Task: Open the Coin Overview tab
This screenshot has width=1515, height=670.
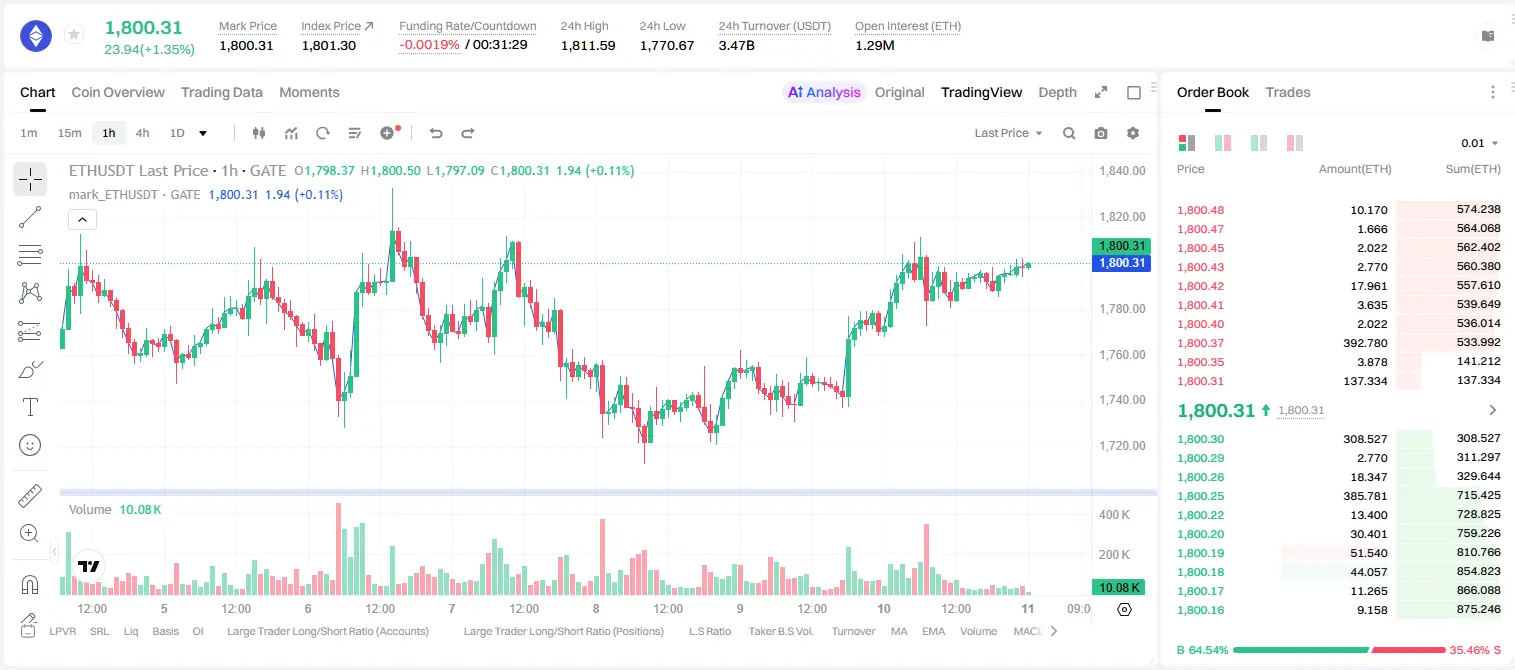Action: click(118, 92)
